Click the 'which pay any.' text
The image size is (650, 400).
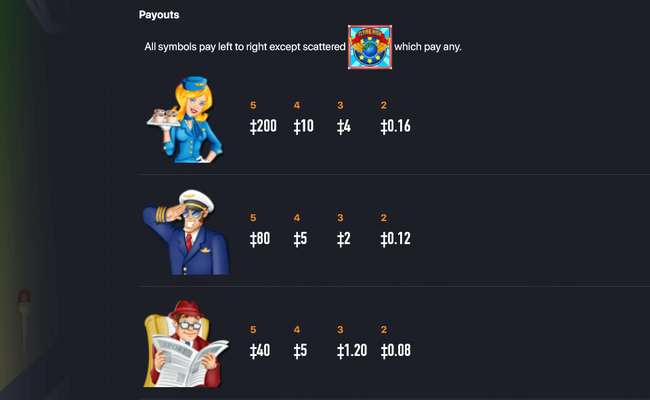(428, 47)
